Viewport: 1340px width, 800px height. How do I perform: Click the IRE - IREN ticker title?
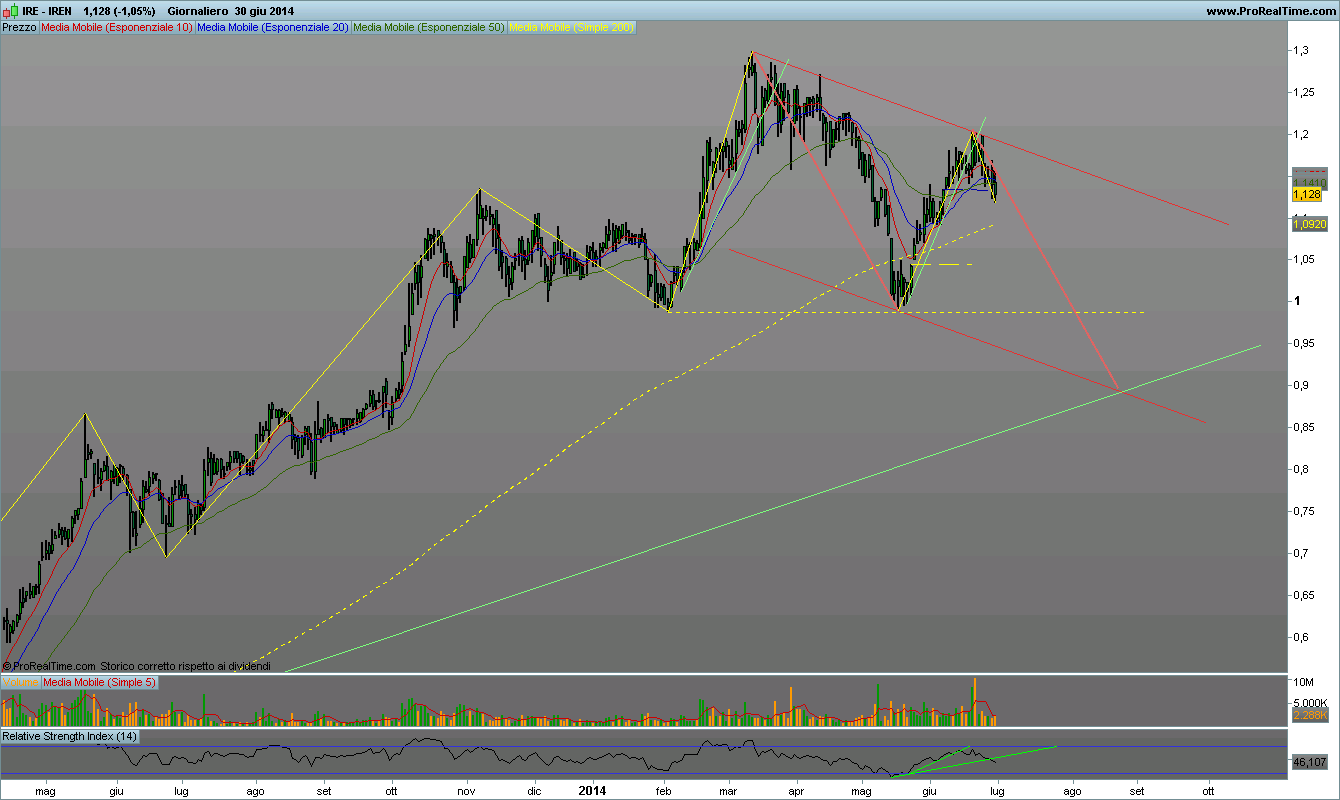tap(45, 10)
